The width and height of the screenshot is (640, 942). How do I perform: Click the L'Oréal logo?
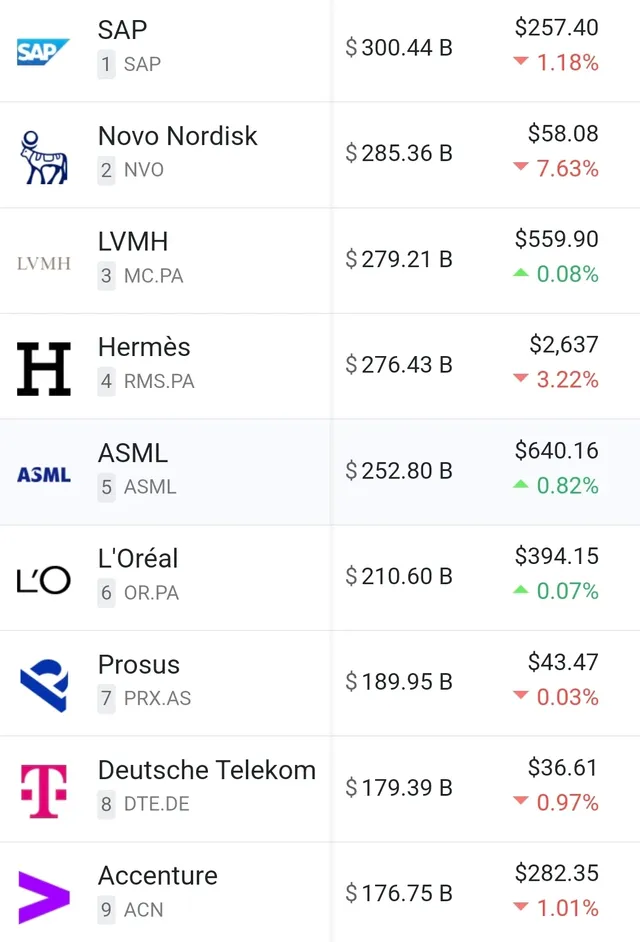pos(43,579)
